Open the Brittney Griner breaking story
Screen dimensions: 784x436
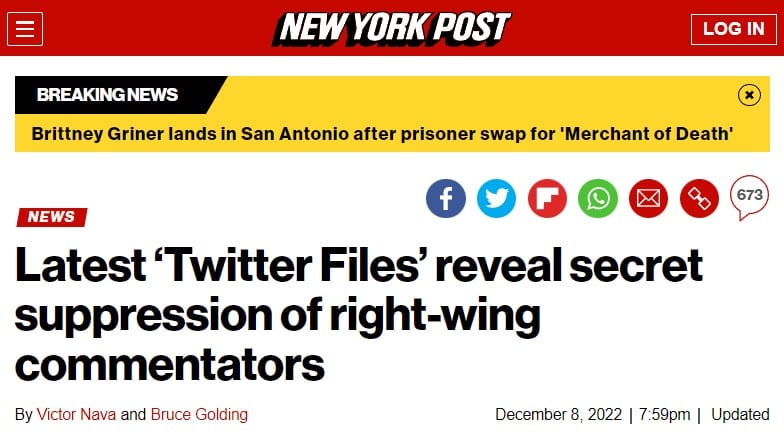(383, 133)
